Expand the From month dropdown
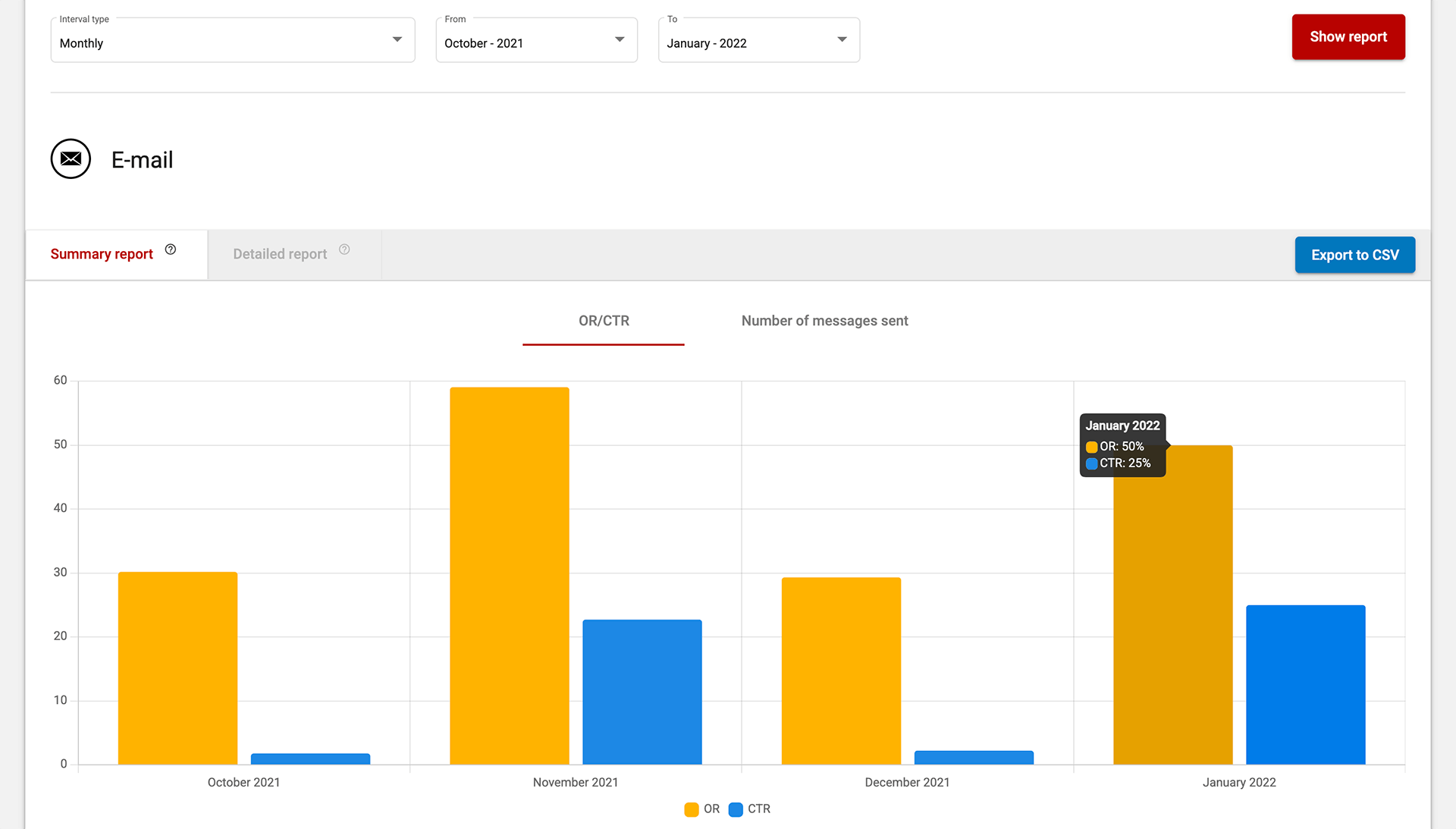The width and height of the screenshot is (1456, 829). click(536, 40)
